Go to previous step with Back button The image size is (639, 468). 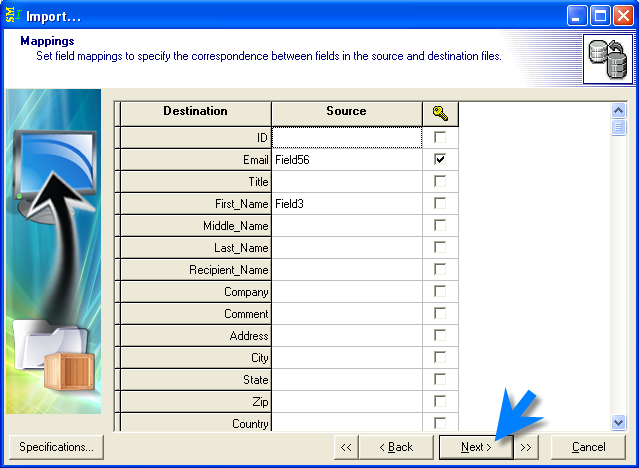click(396, 447)
